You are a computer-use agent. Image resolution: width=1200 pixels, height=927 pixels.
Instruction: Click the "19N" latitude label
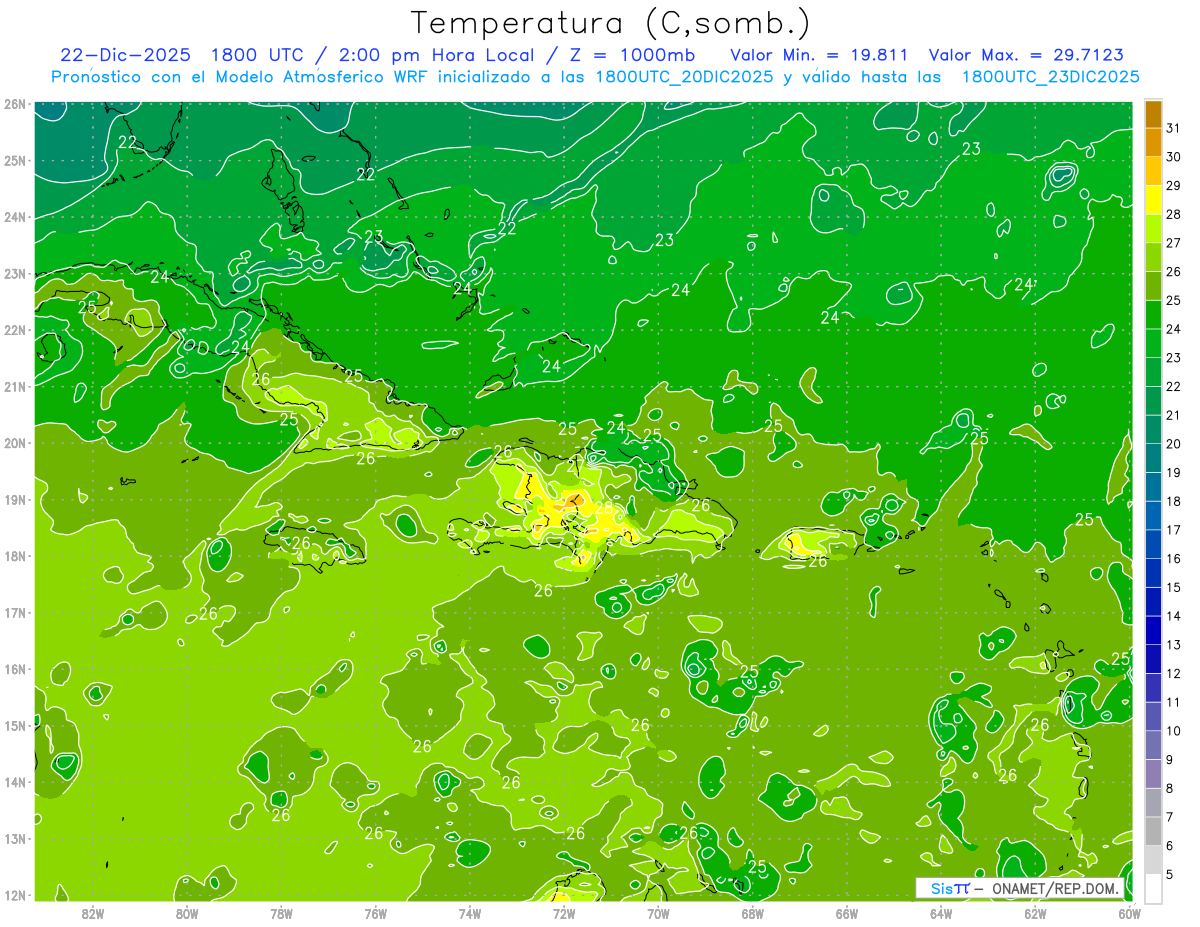(15, 499)
